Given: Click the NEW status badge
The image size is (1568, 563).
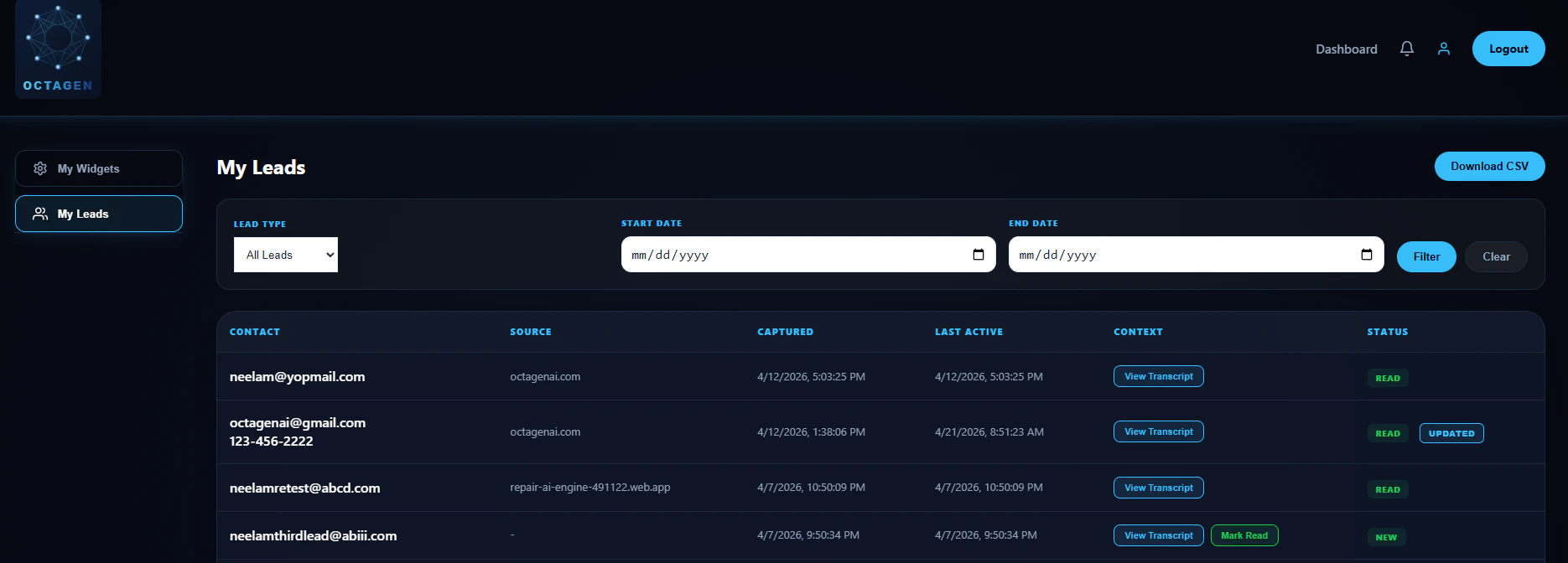Looking at the screenshot, I should (1386, 537).
